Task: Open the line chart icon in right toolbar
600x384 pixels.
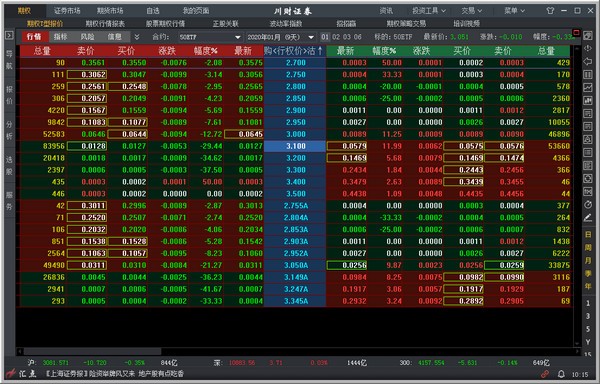Action: pyautogui.click(x=588, y=88)
